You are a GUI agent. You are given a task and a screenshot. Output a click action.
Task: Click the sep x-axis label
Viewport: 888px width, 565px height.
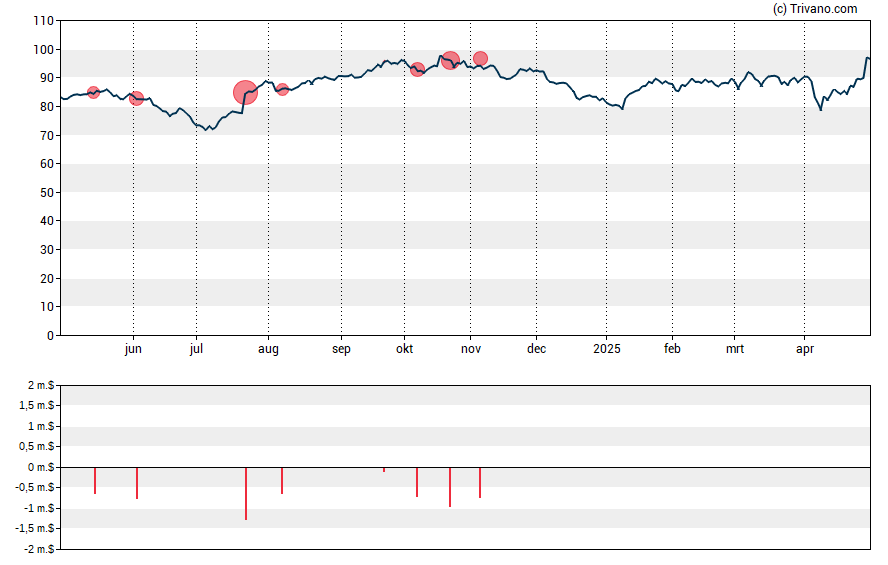[341, 349]
